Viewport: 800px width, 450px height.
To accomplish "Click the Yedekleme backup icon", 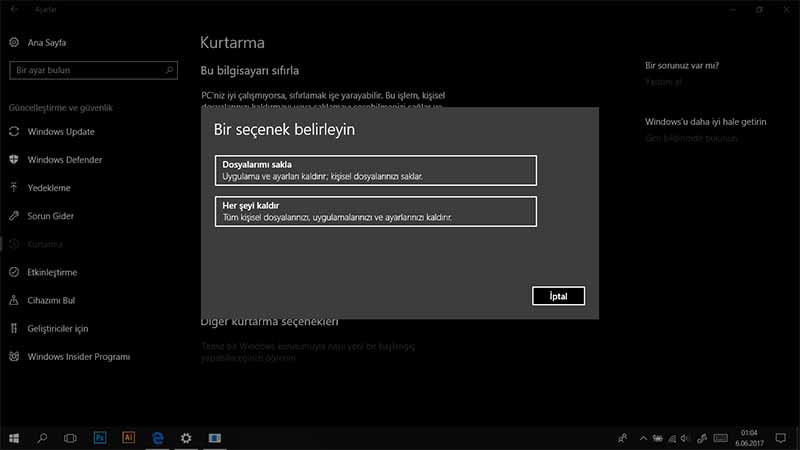I will point(14,188).
